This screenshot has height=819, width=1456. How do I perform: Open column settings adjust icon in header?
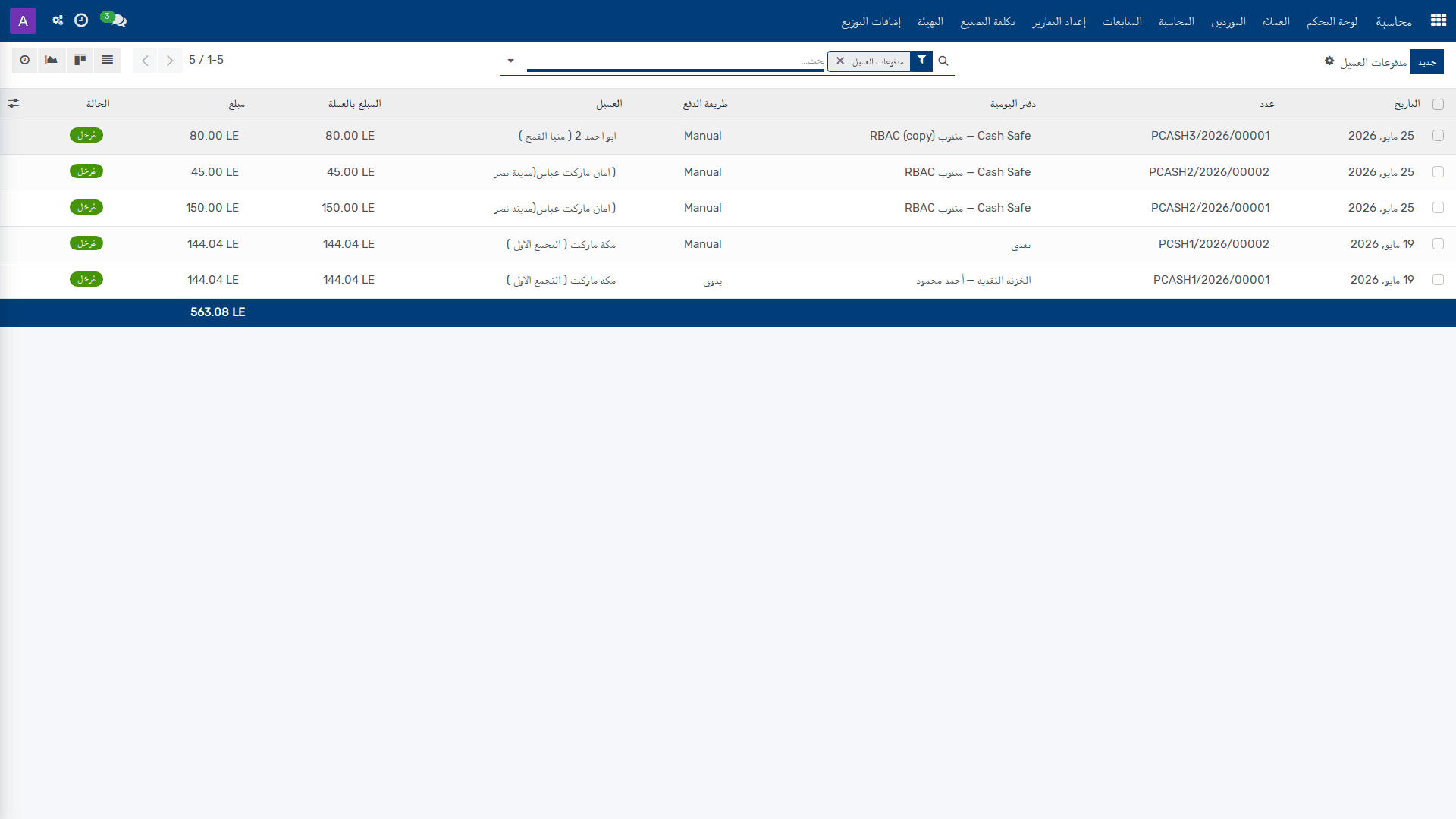[x=14, y=103]
